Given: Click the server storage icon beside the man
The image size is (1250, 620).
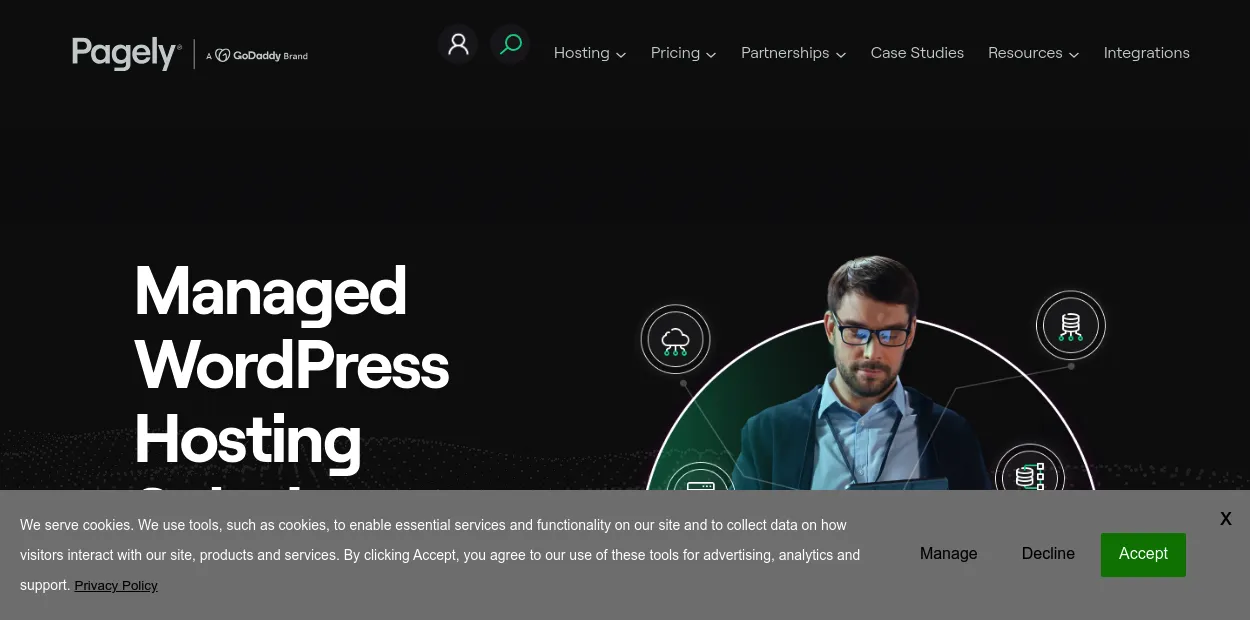Looking at the screenshot, I should [x=1029, y=474].
